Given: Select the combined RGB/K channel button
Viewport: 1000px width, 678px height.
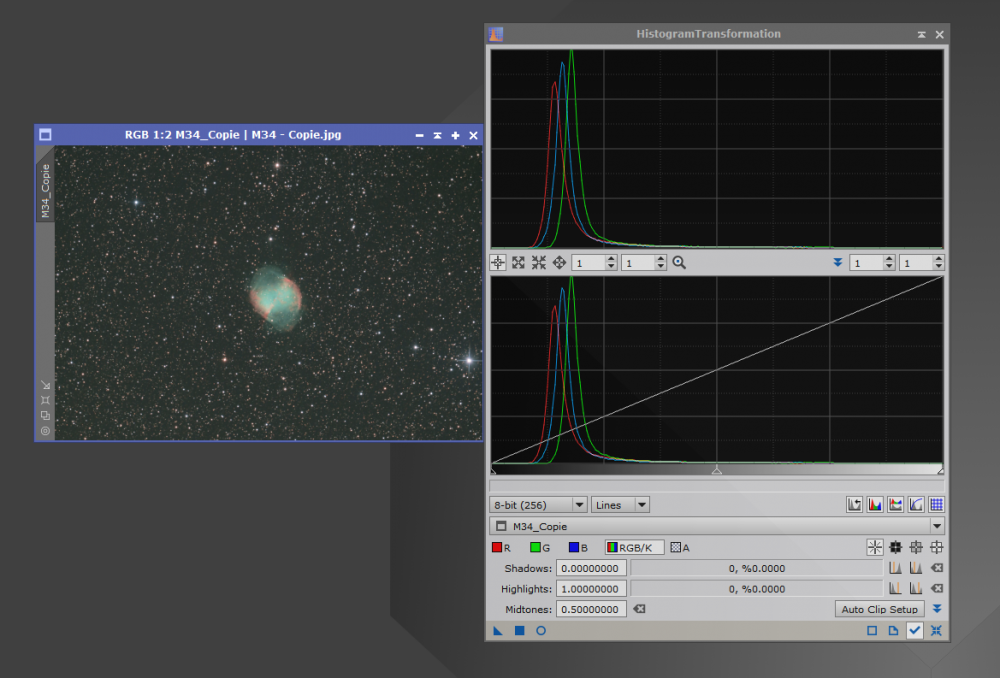Looking at the screenshot, I should 634,547.
